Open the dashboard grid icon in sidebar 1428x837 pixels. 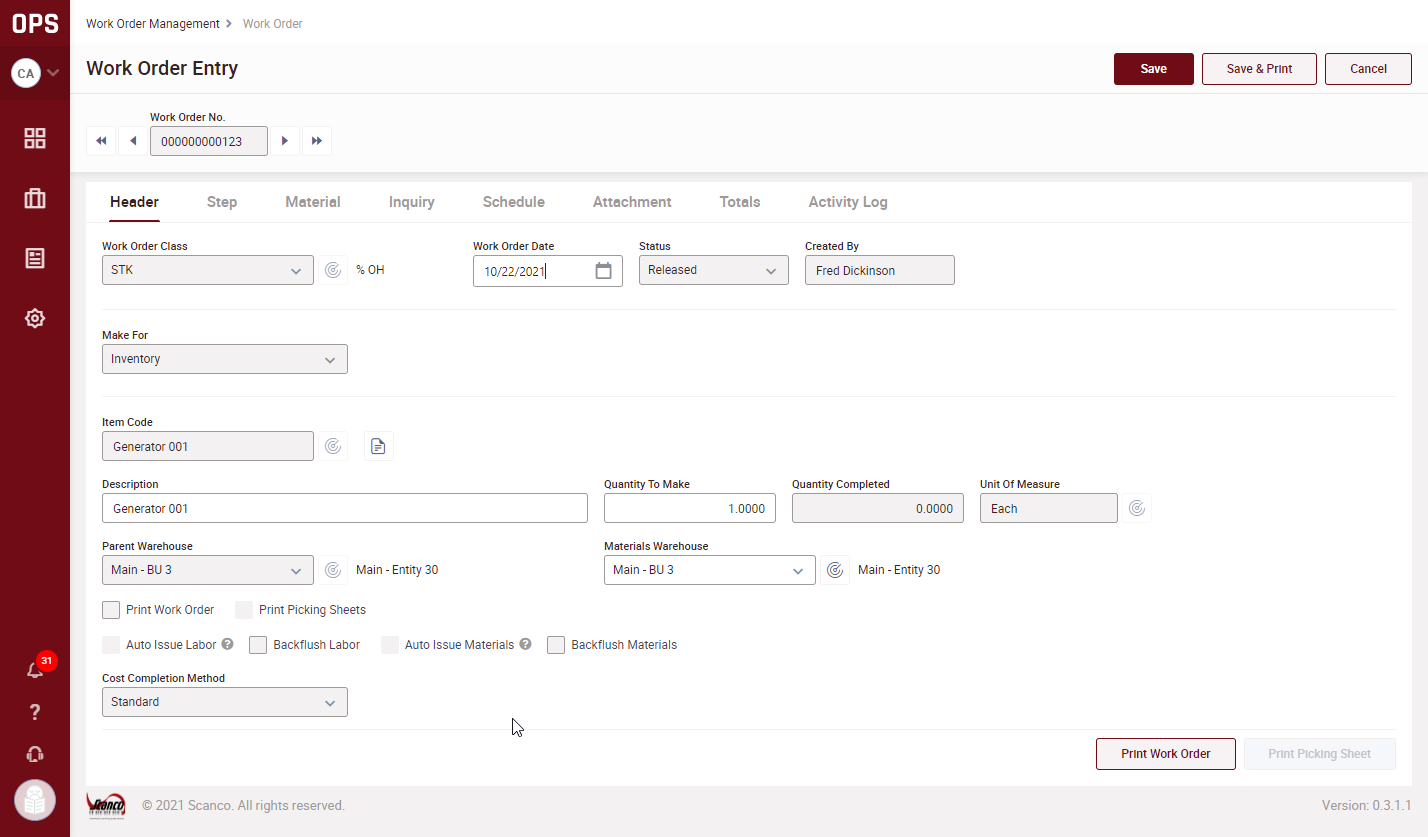pyautogui.click(x=35, y=139)
